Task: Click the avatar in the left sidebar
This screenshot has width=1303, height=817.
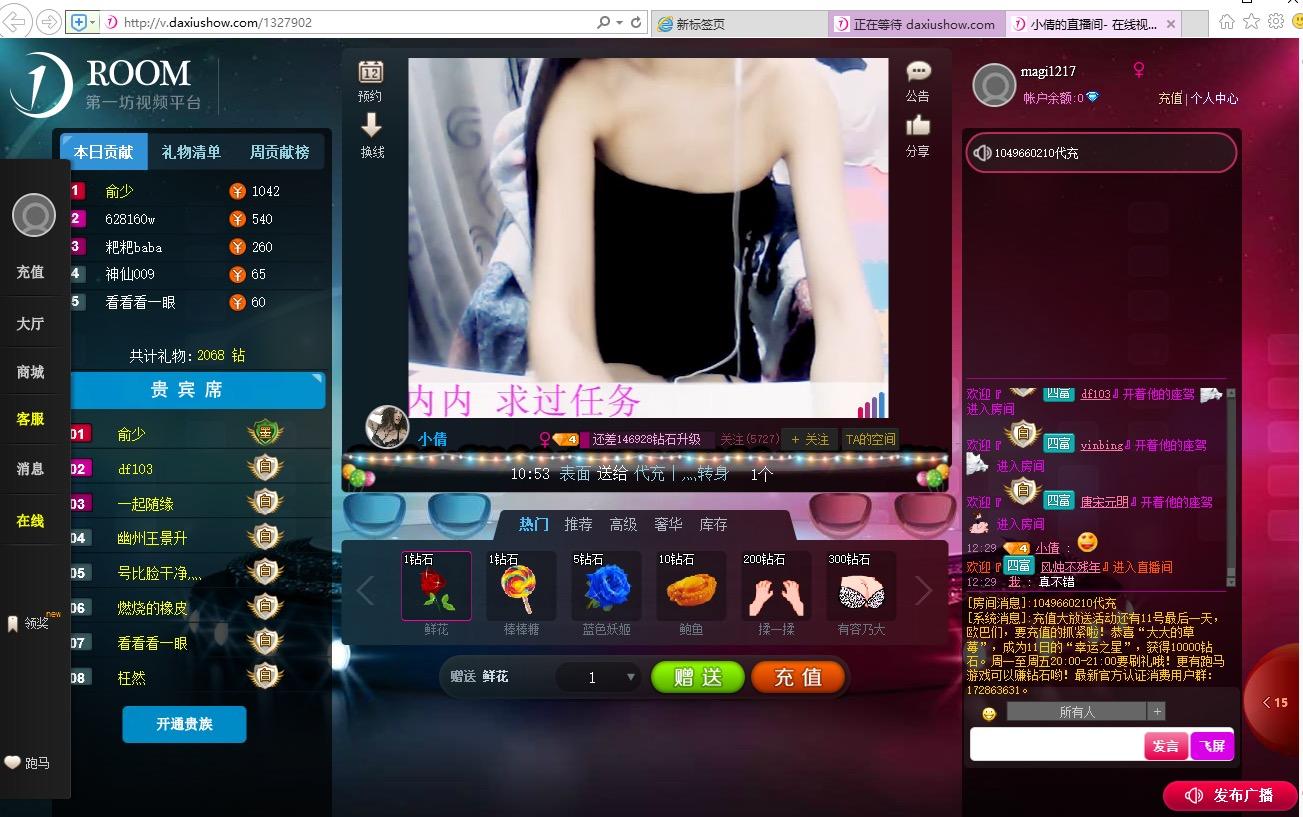Action: click(x=33, y=215)
